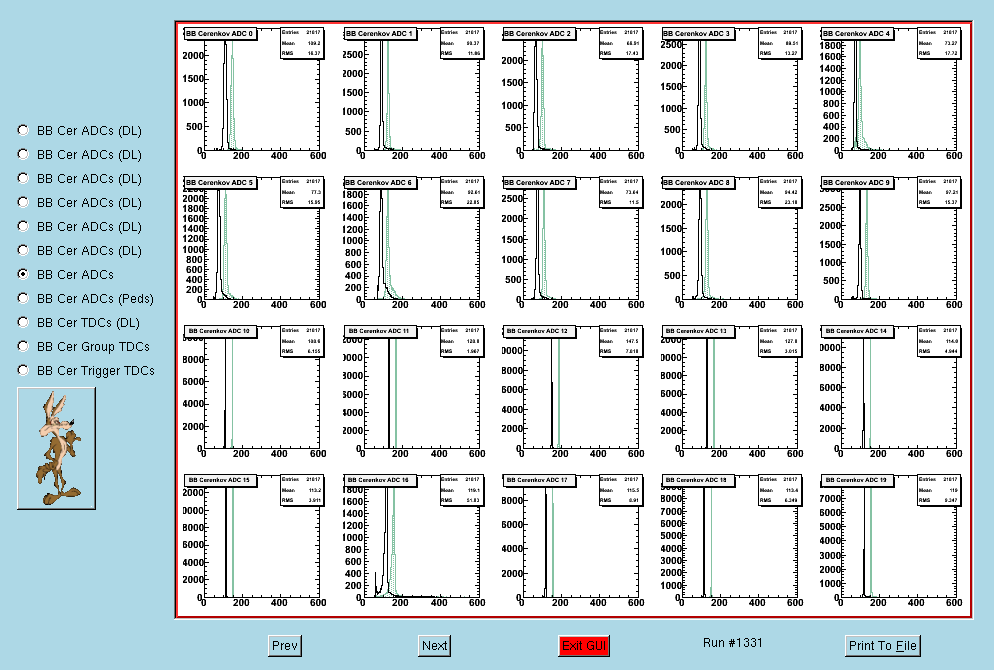
Task: Click the 'BB Cerenkov ADC 12' title label
Action: pyautogui.click(x=539, y=332)
